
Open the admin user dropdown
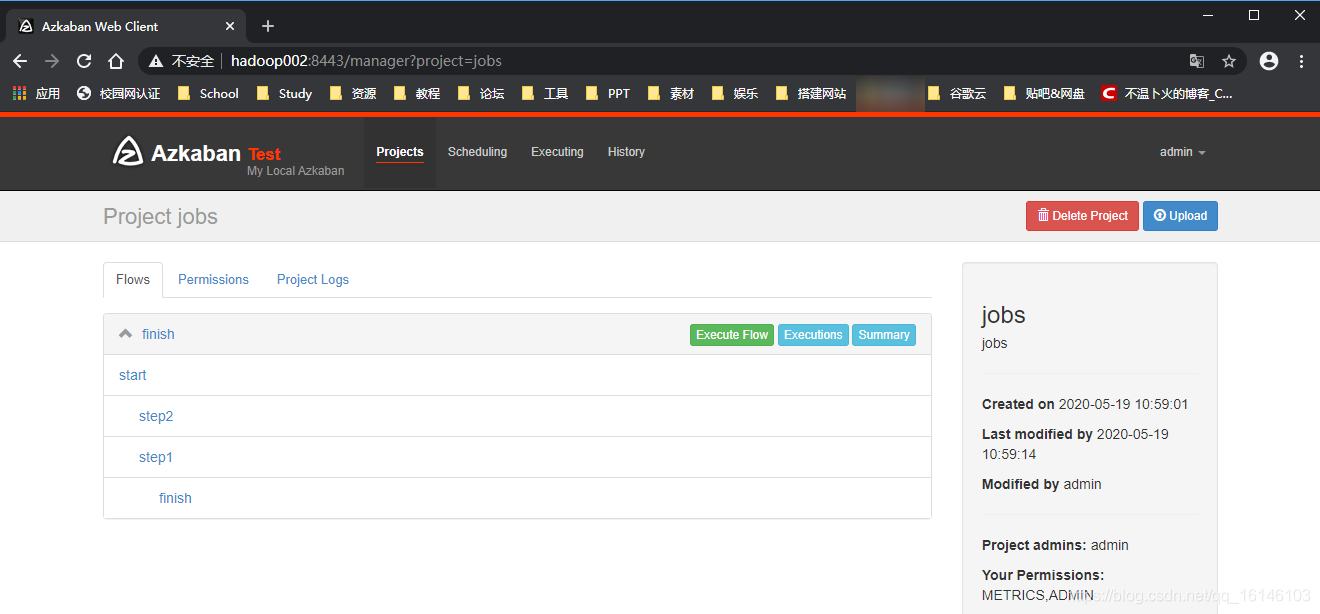[1182, 152]
